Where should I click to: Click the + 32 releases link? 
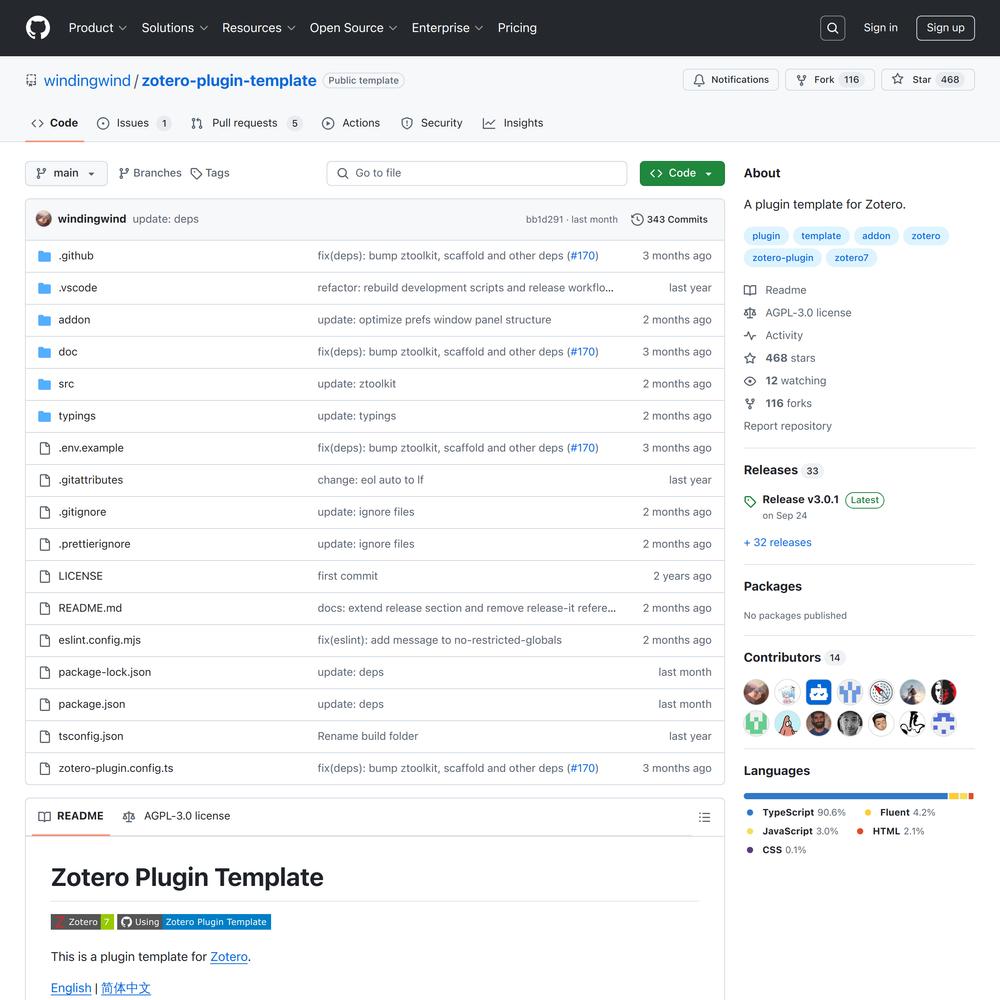pyautogui.click(x=777, y=543)
